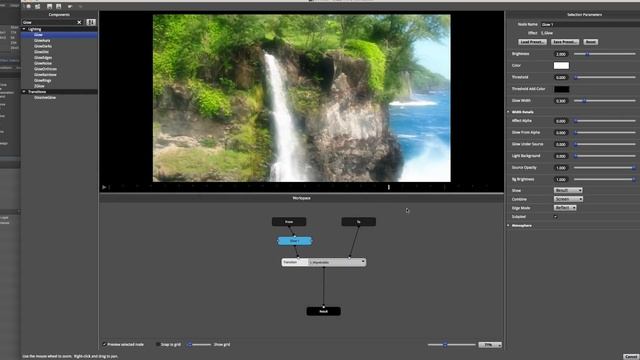Click the Affect Alpha slider
Screen dimensions: 640x360
click(605, 121)
